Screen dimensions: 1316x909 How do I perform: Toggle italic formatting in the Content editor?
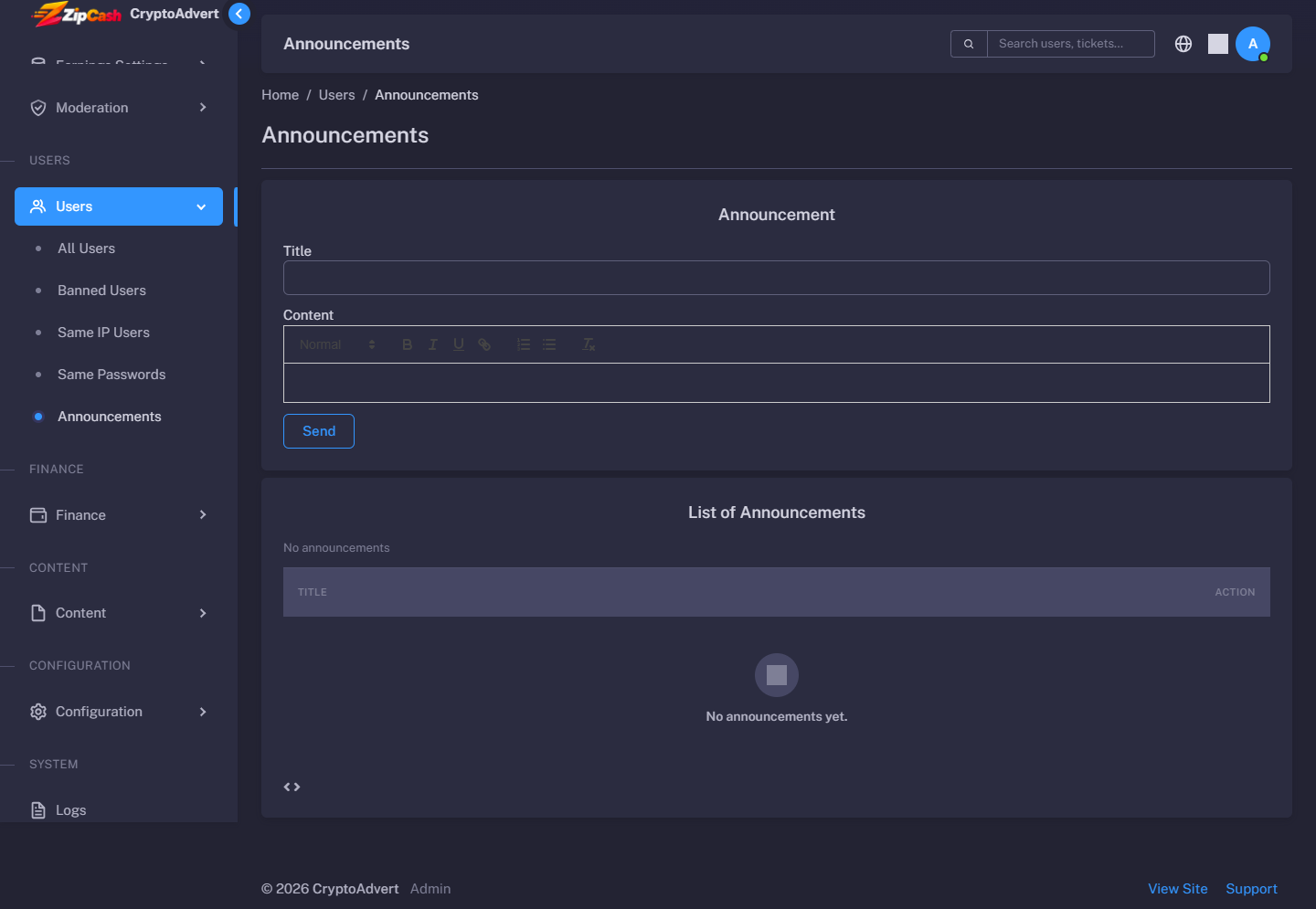pyautogui.click(x=433, y=344)
